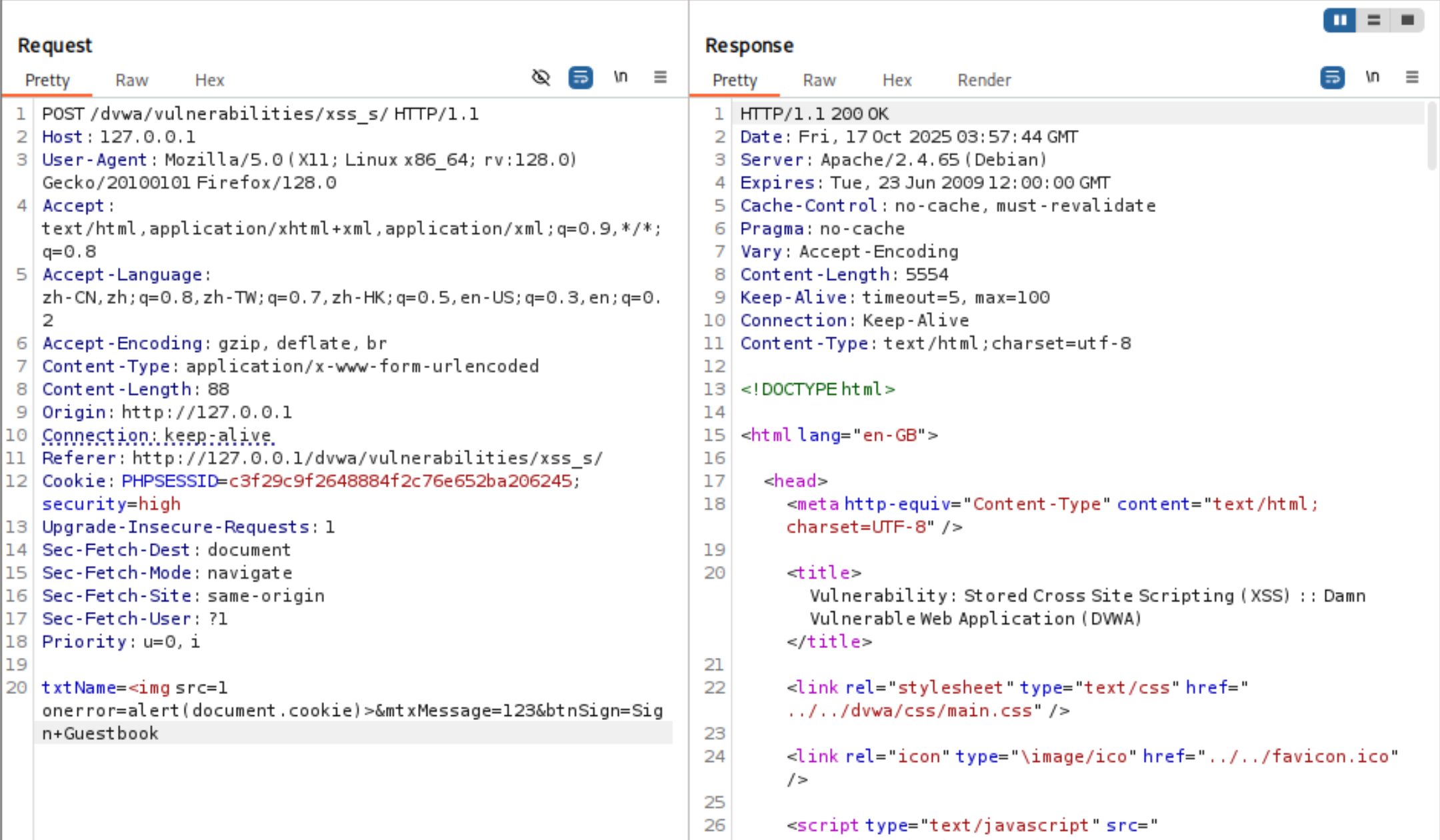Show newline characters in Response panel
Viewport: 1440px width, 840px height.
(1372, 77)
